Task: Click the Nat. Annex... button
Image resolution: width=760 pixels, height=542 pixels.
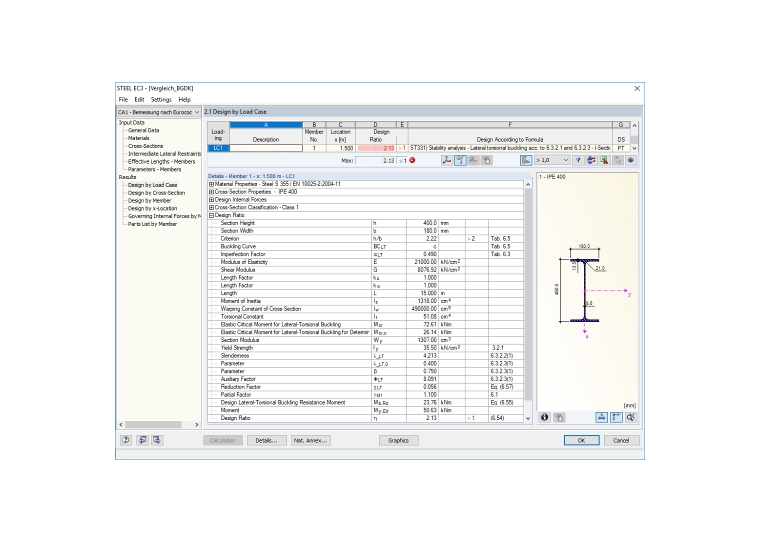Action: click(x=311, y=441)
